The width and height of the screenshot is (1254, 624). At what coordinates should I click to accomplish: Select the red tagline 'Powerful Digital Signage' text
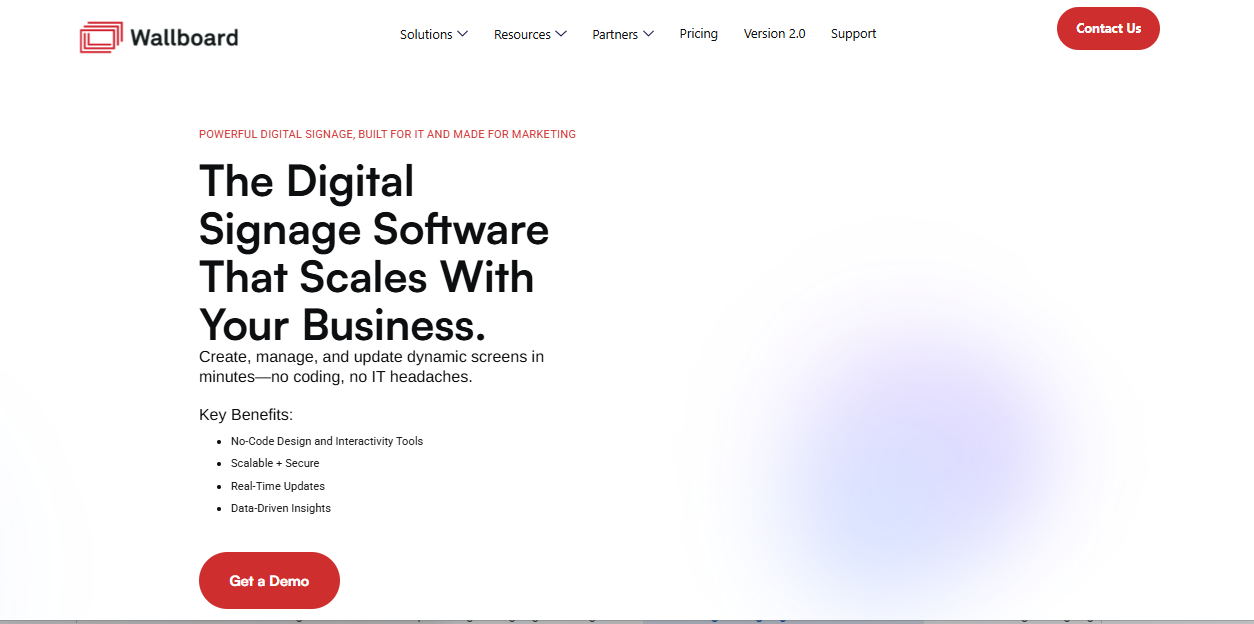(387, 134)
